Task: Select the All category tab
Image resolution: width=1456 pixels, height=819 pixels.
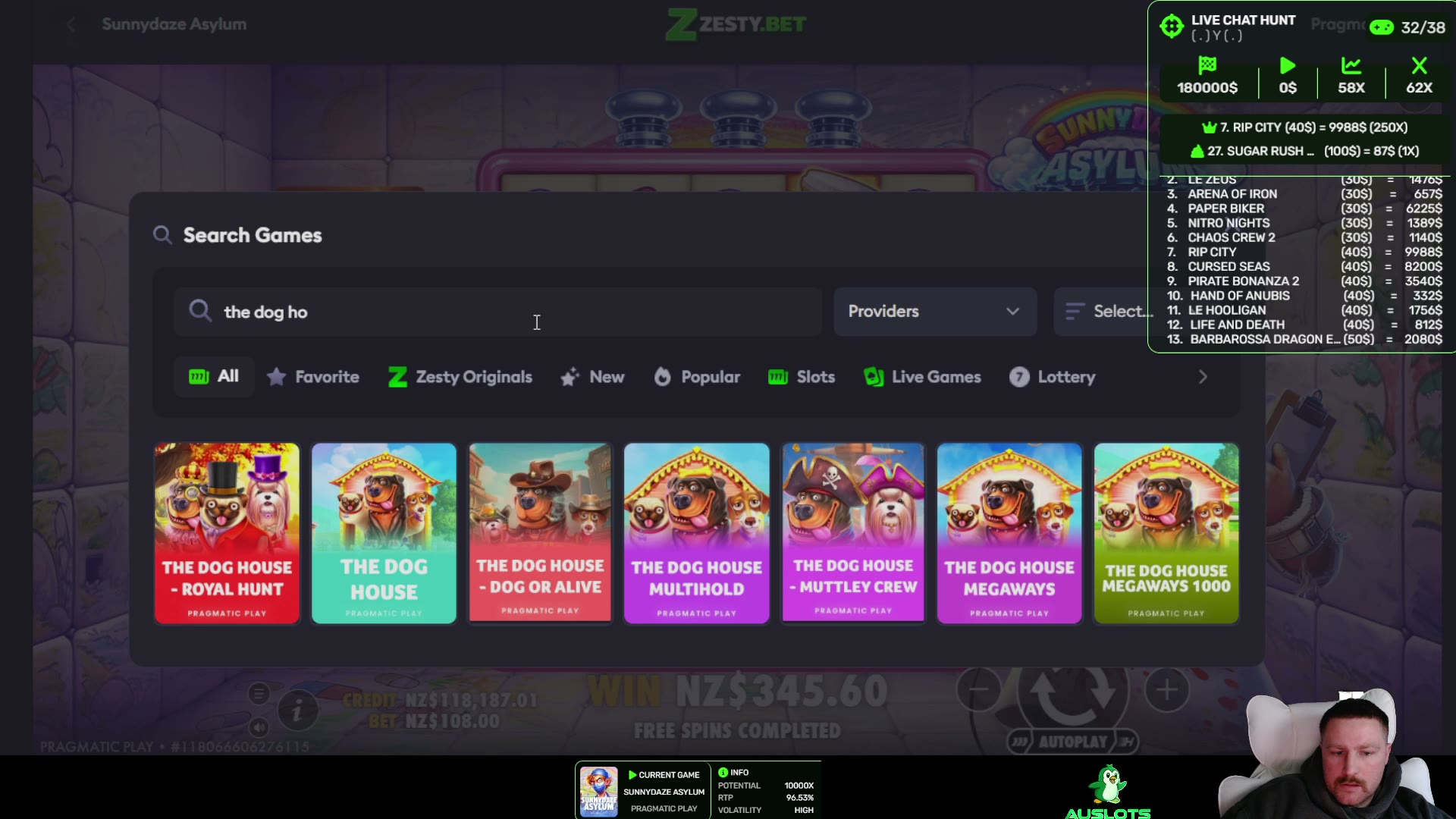Action: click(x=214, y=377)
